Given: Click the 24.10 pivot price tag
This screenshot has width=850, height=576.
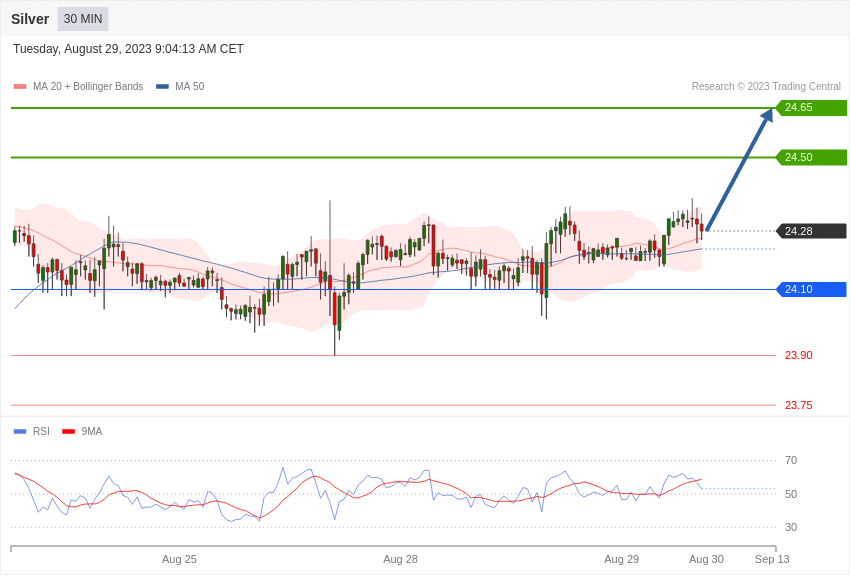Looking at the screenshot, I should tap(812, 289).
